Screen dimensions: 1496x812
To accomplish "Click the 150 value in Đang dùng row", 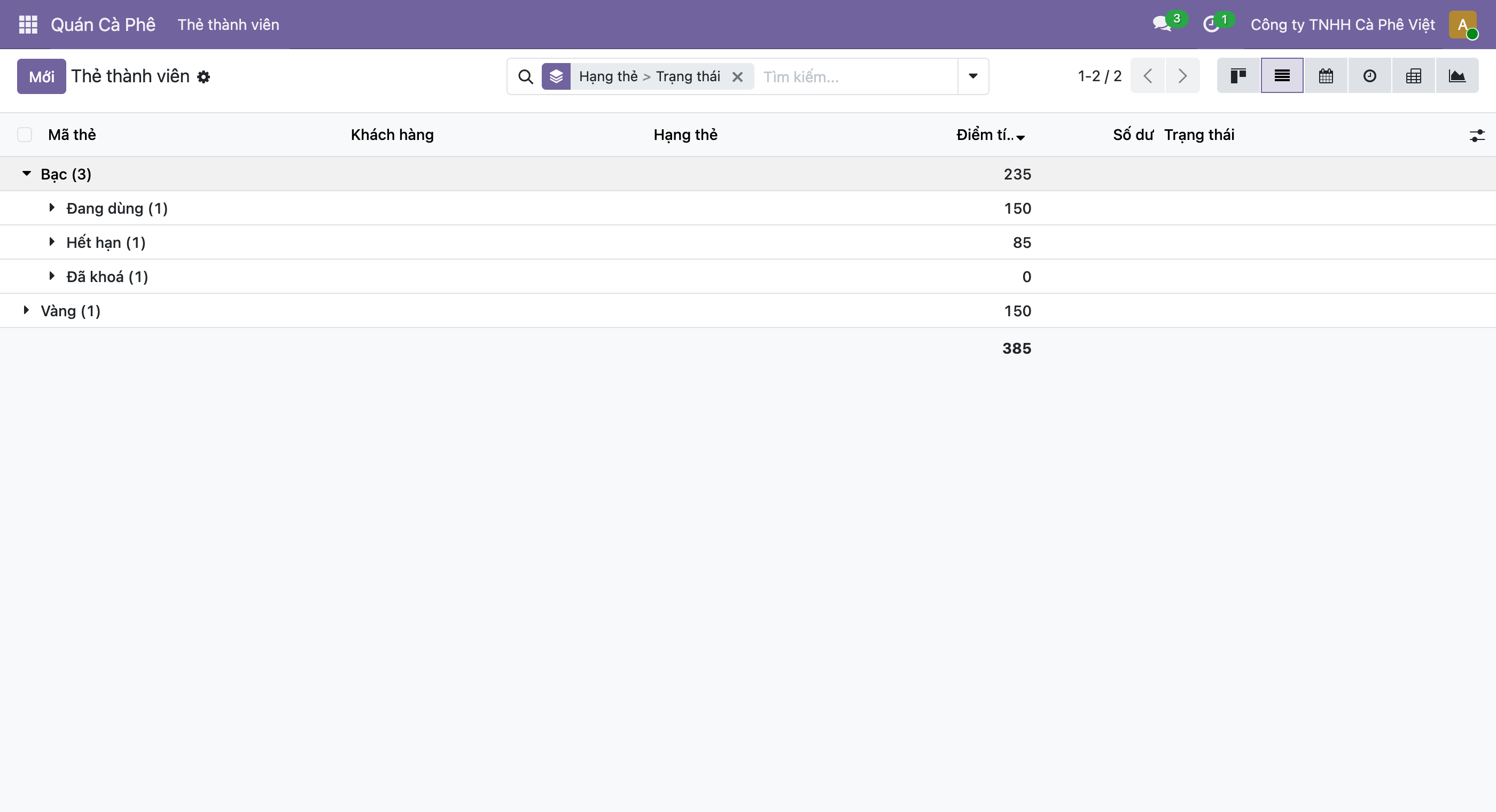I will pyautogui.click(x=1018, y=208).
